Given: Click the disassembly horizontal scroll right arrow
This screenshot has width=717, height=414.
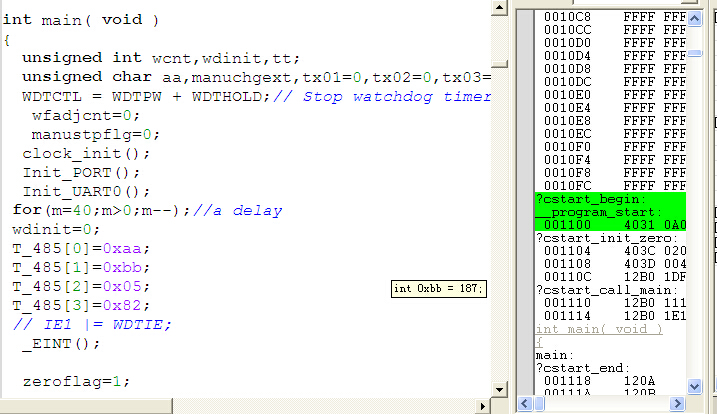Looking at the screenshot, I should (677, 403).
